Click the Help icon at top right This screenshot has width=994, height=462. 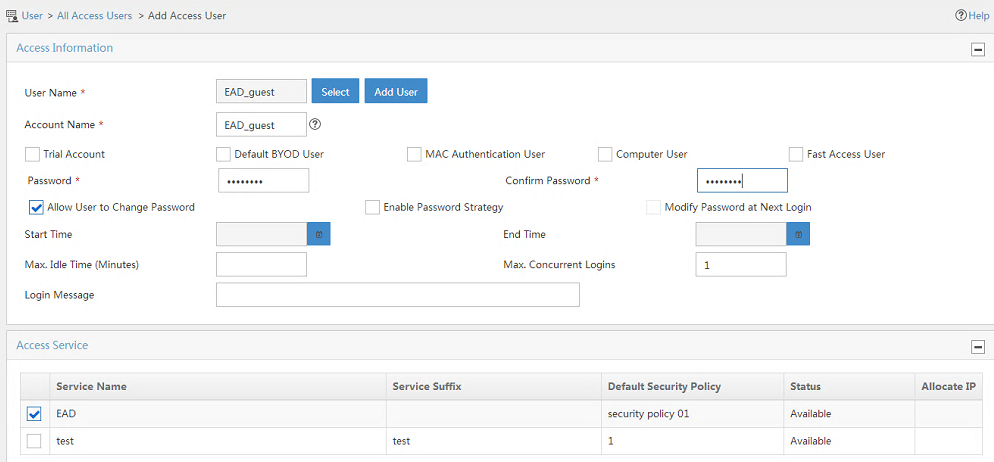tap(960, 15)
